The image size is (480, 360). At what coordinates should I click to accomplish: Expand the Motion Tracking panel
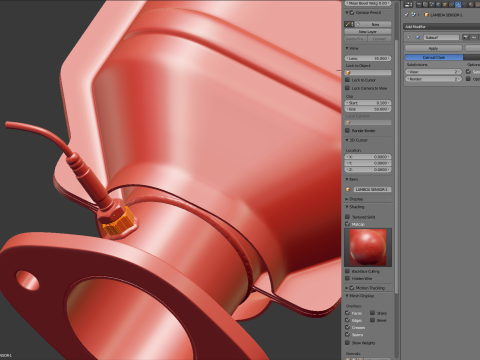[x=347, y=288]
